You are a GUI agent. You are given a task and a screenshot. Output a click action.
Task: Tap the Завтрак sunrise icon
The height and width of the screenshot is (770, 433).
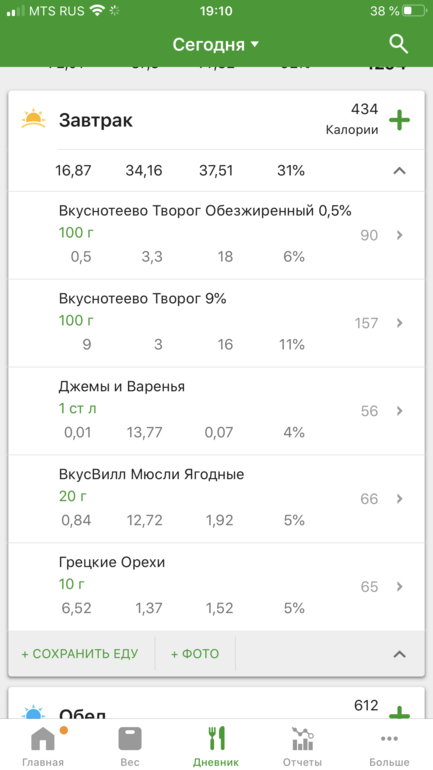pyautogui.click(x=33, y=119)
